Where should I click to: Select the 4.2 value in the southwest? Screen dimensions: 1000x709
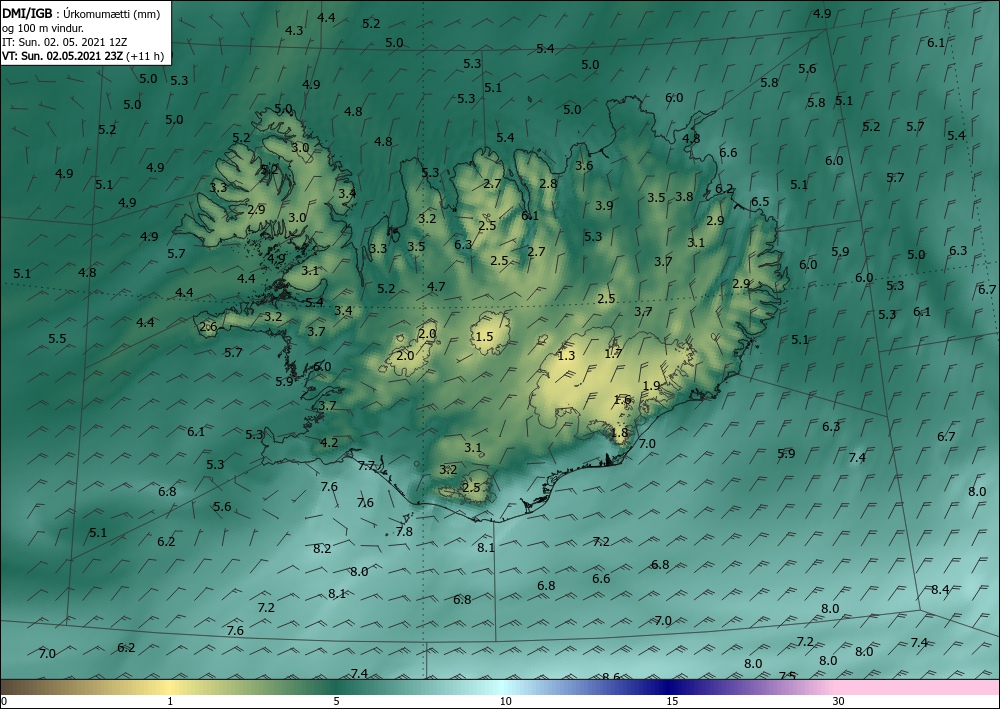[x=329, y=442]
